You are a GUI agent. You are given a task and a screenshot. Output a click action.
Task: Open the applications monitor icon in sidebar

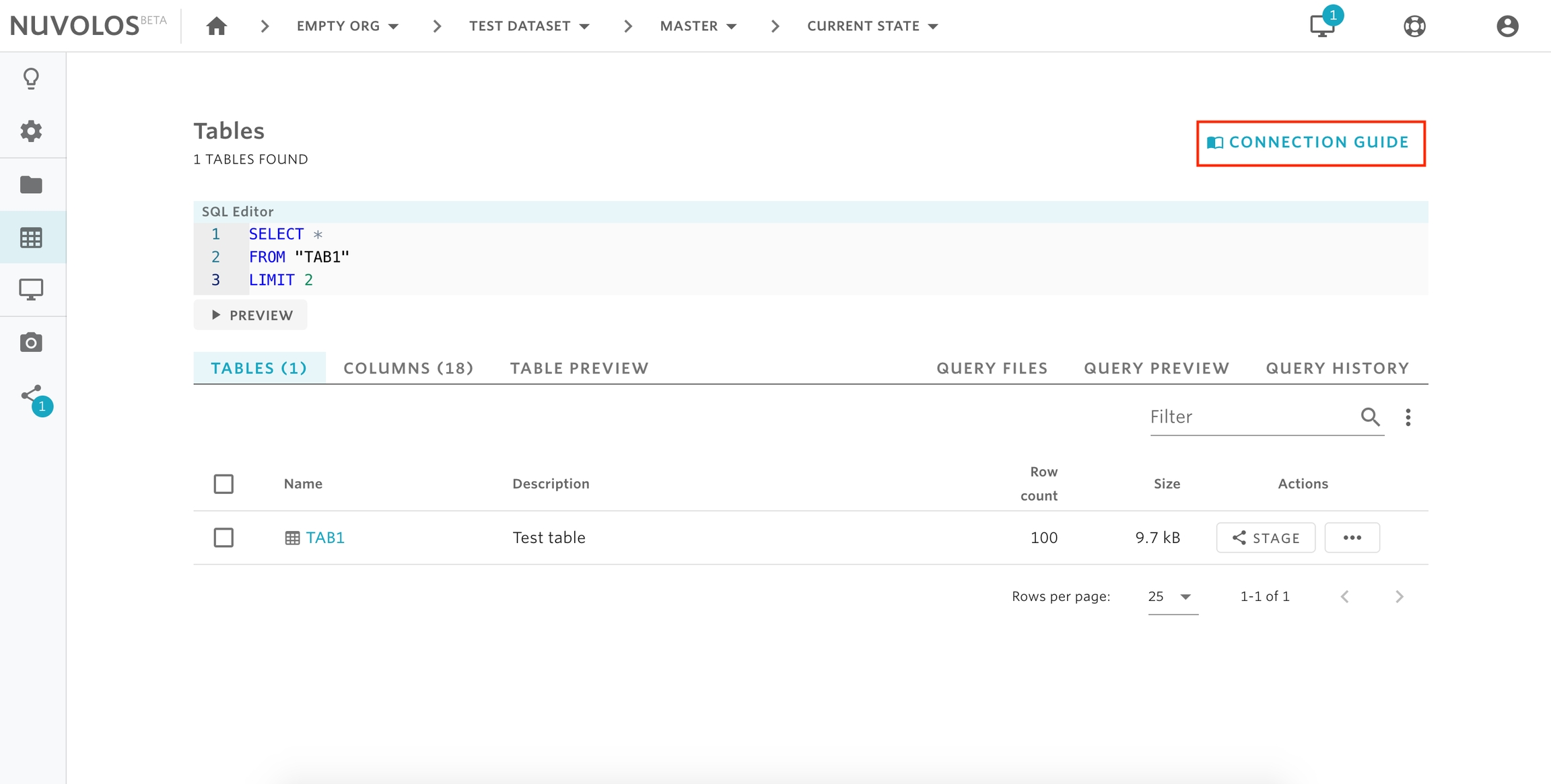pyautogui.click(x=31, y=289)
